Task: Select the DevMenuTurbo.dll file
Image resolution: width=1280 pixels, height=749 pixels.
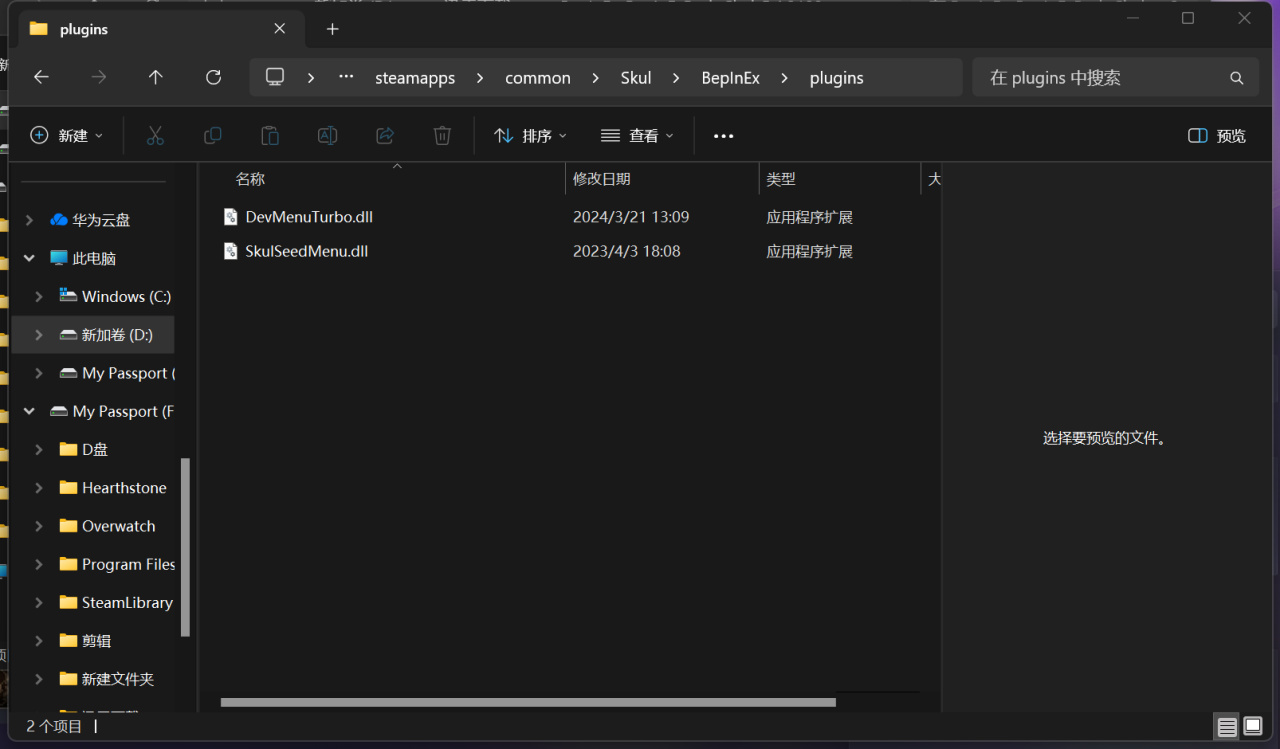Action: 309,217
